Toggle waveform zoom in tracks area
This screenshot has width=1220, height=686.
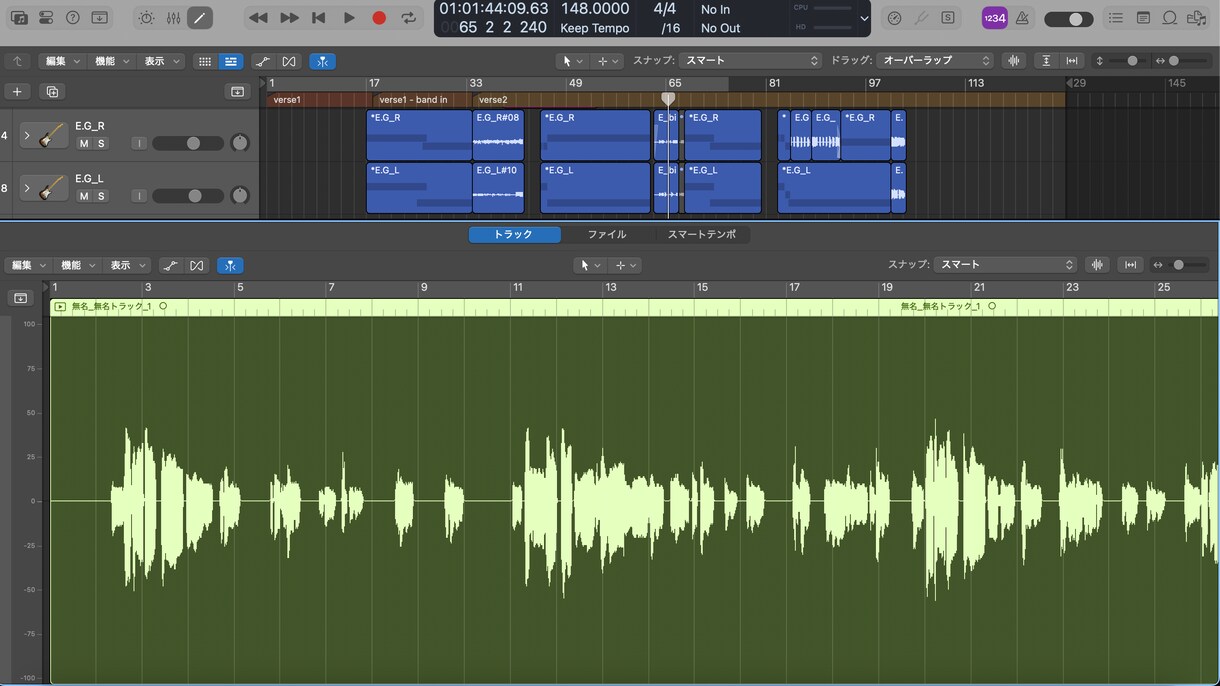point(1014,61)
